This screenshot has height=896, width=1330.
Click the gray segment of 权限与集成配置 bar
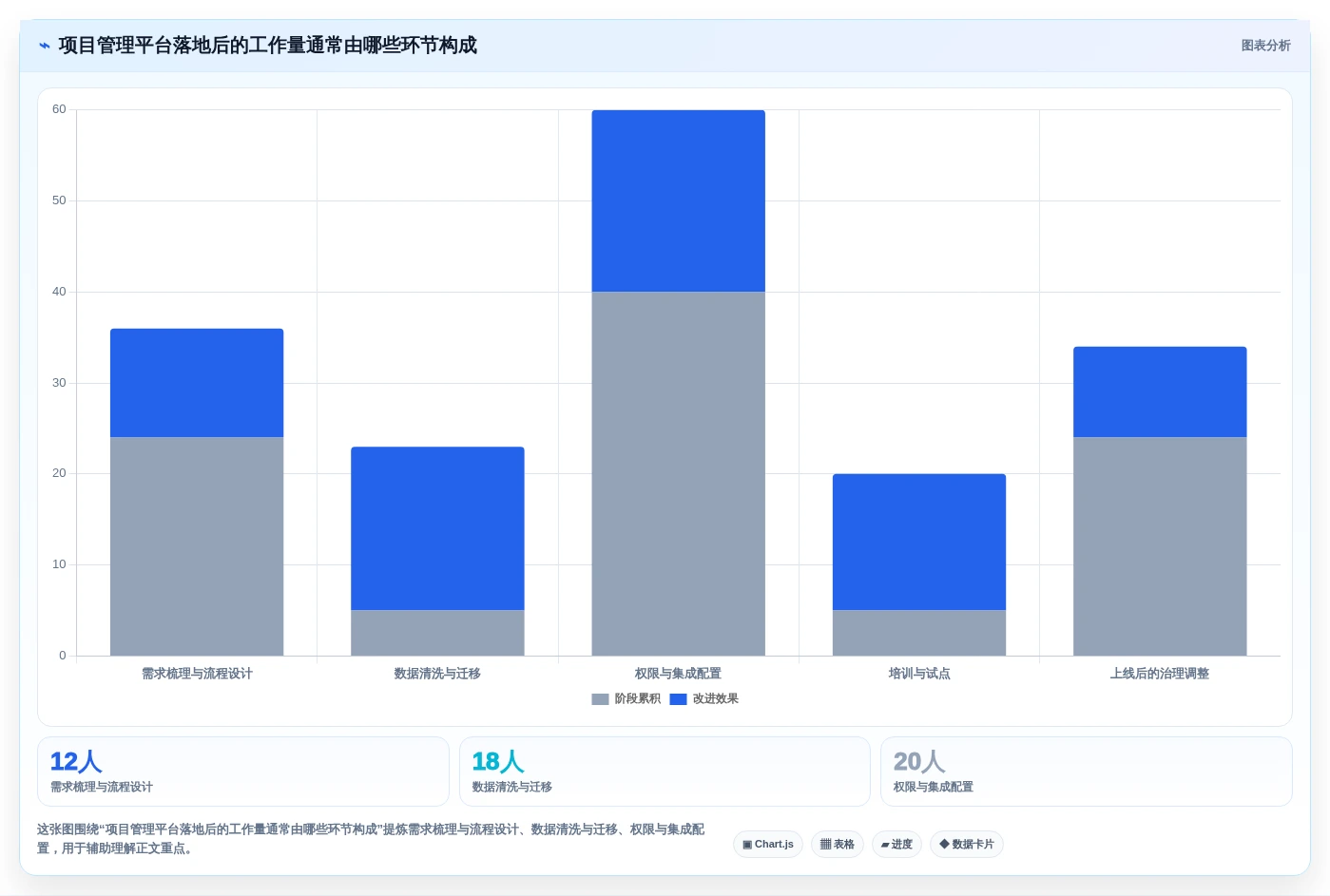point(678,473)
